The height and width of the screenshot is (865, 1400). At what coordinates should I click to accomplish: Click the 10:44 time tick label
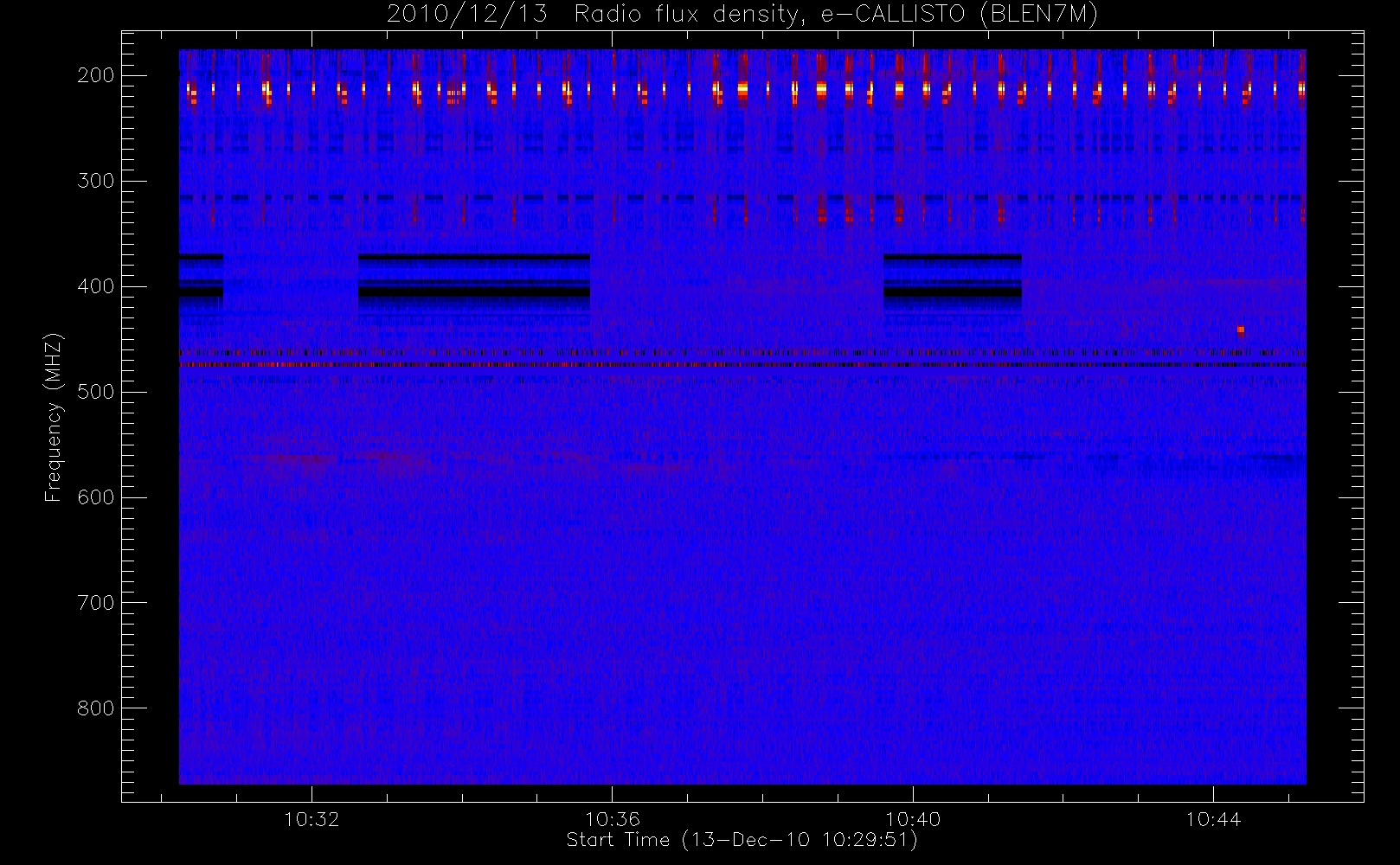click(1213, 819)
